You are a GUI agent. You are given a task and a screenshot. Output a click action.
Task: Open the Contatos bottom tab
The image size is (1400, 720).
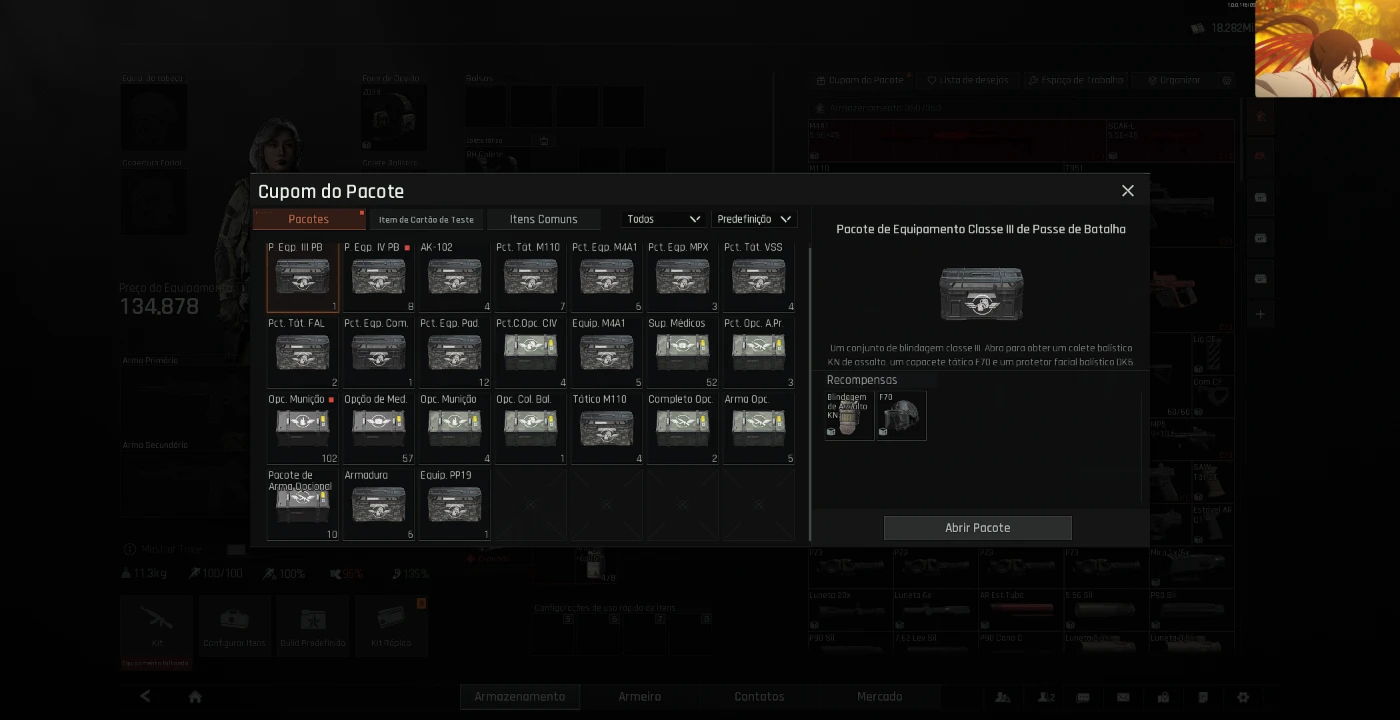tap(760, 697)
